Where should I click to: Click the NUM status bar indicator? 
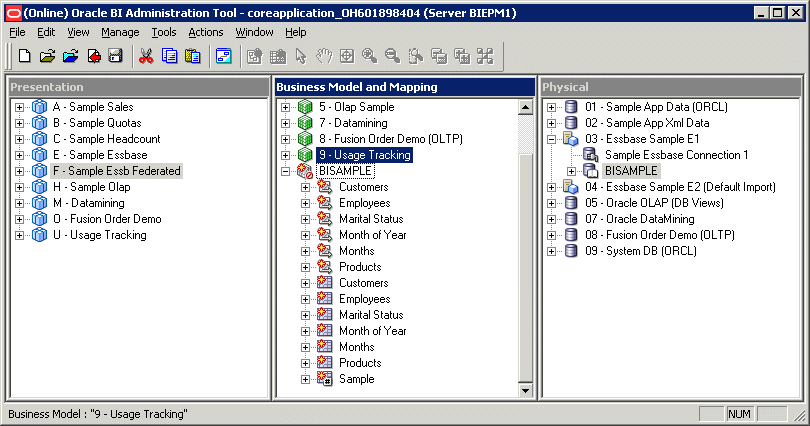pos(739,414)
